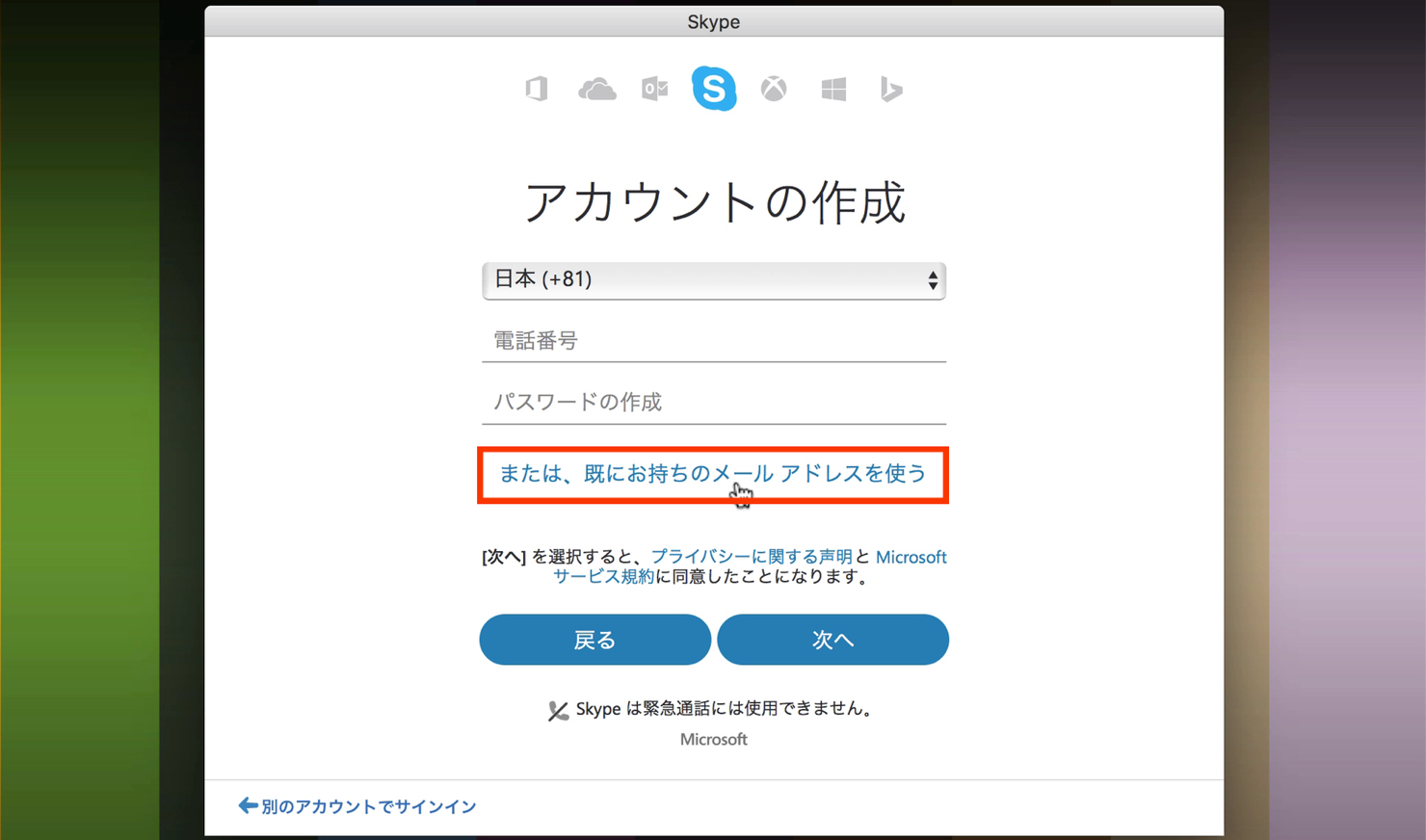The width and height of the screenshot is (1426, 840).
Task: Click the 戻る button
Action: (x=594, y=640)
